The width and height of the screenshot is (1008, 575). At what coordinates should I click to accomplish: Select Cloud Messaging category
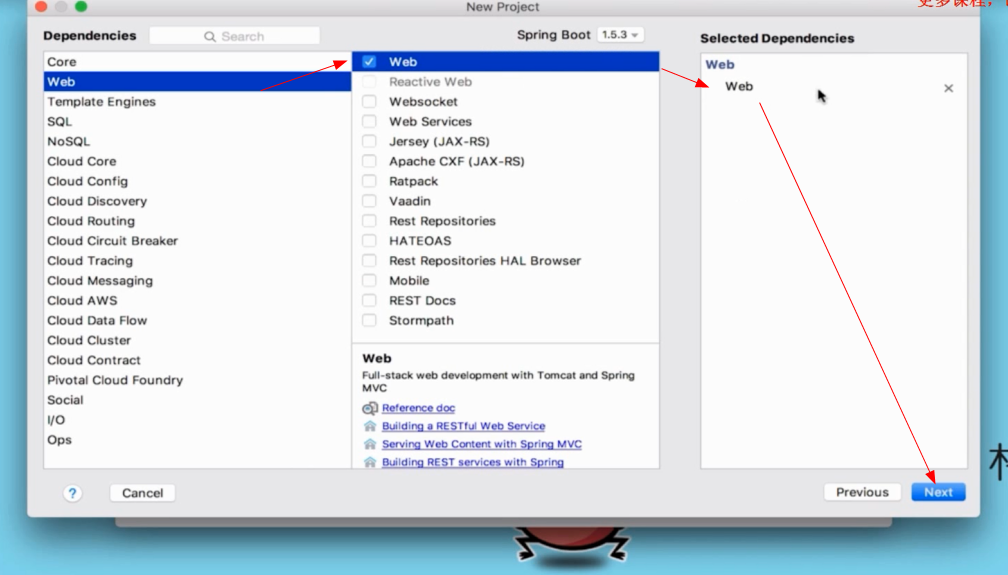pos(197,280)
